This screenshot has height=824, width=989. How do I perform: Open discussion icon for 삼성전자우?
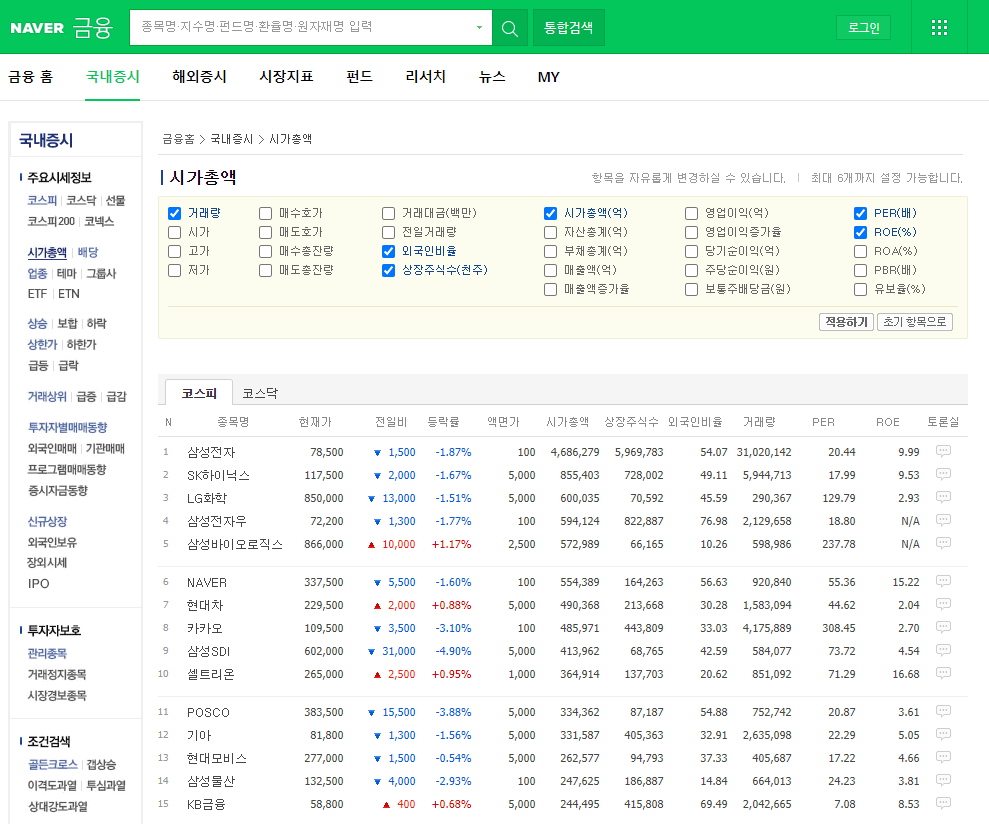(x=943, y=521)
